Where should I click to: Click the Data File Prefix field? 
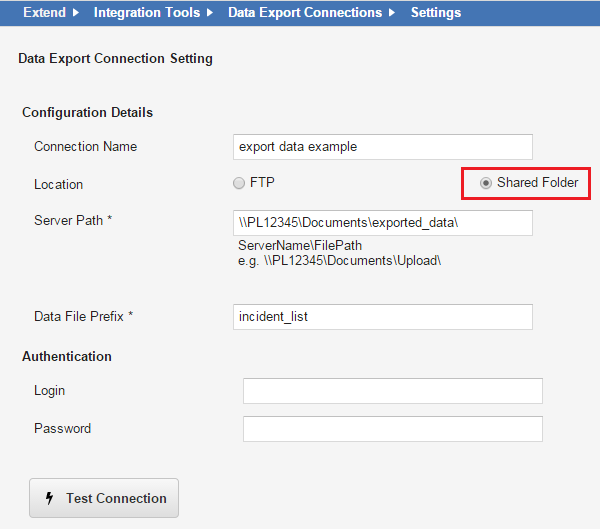[382, 317]
